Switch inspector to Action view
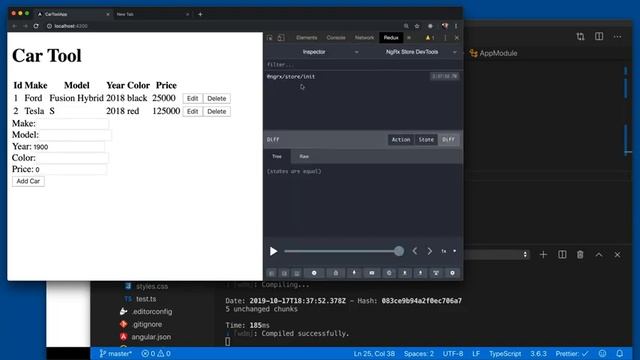 tap(400, 140)
